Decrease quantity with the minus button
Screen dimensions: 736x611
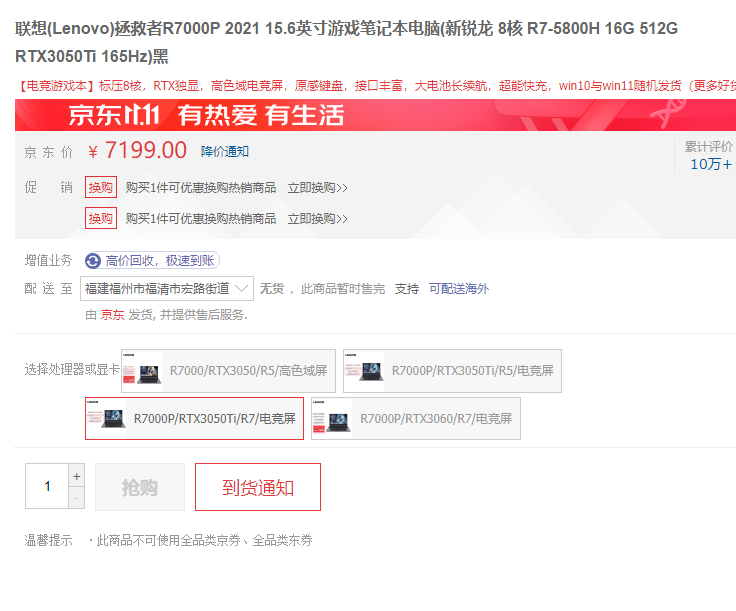(77, 498)
